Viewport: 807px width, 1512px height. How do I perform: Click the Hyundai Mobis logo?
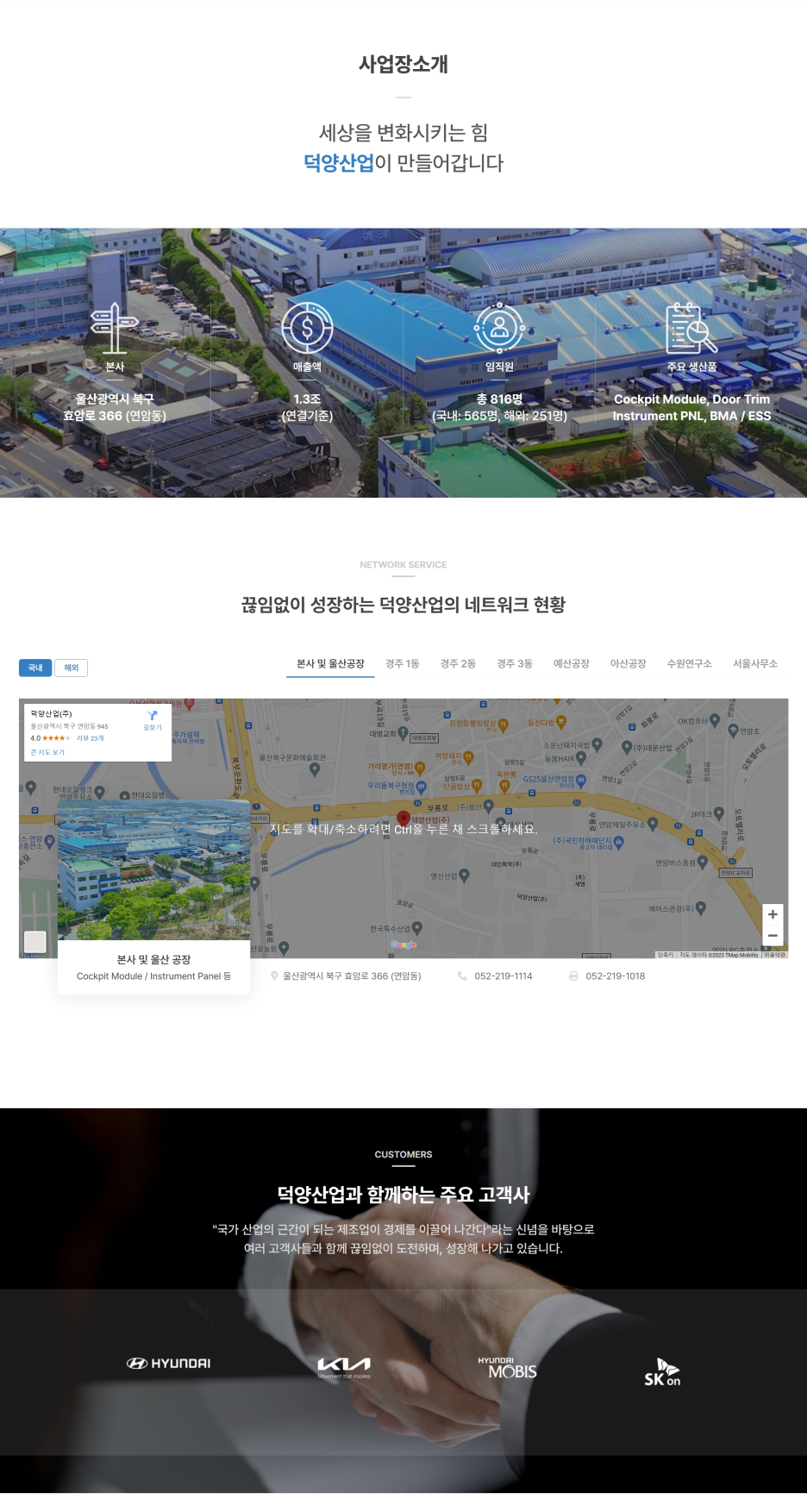(x=507, y=1368)
